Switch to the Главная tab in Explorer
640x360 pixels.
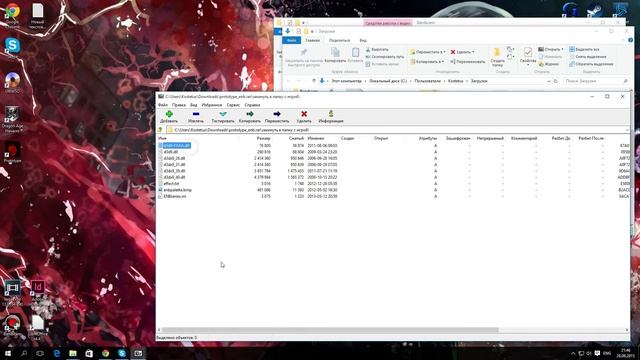[313, 40]
